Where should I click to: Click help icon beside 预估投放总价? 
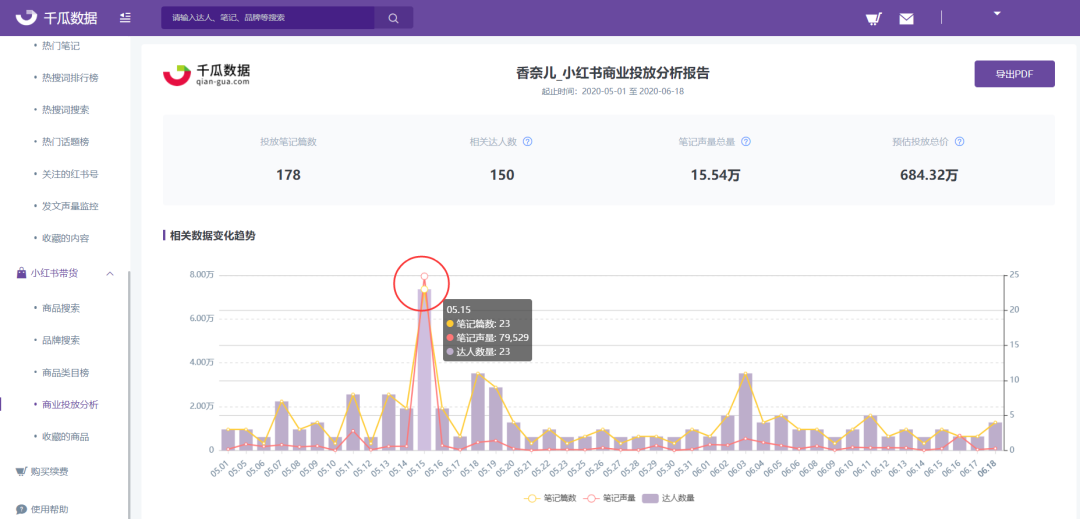[x=959, y=142]
